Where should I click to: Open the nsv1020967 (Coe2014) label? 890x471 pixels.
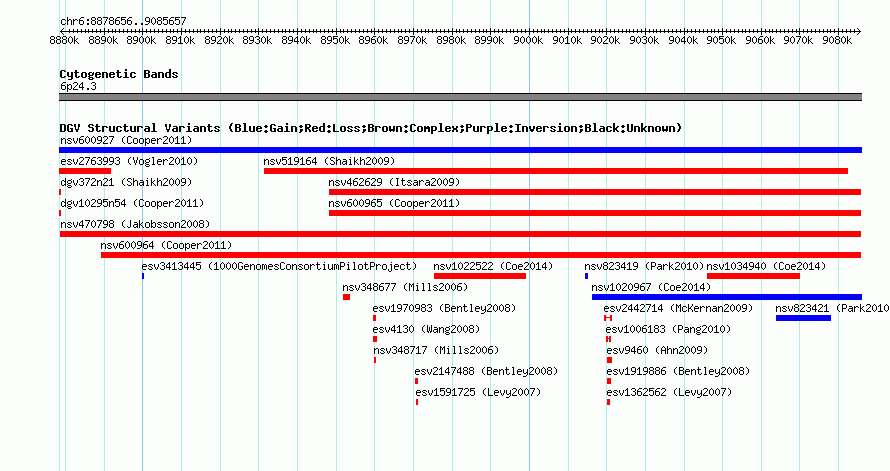(651, 287)
